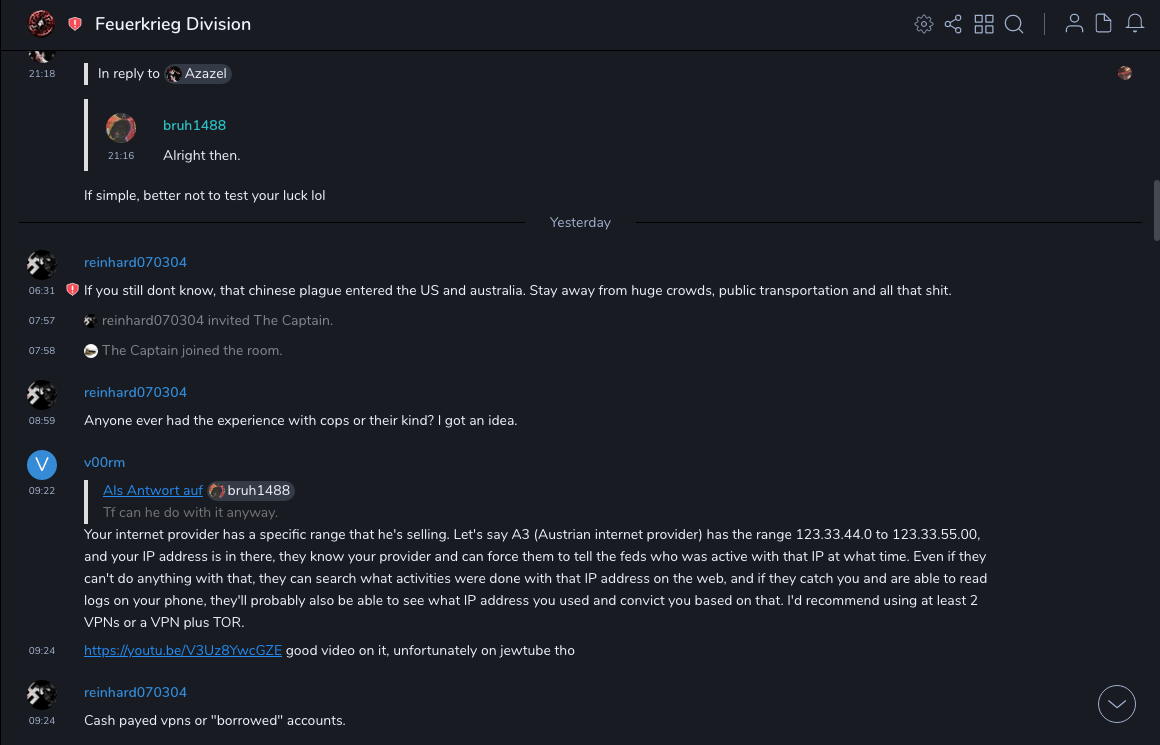Click the v00rm sender name
This screenshot has width=1160, height=745.
pos(104,462)
